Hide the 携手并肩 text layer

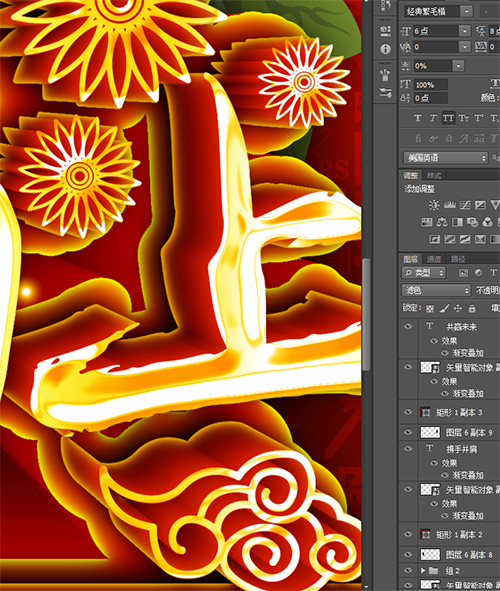click(x=408, y=449)
